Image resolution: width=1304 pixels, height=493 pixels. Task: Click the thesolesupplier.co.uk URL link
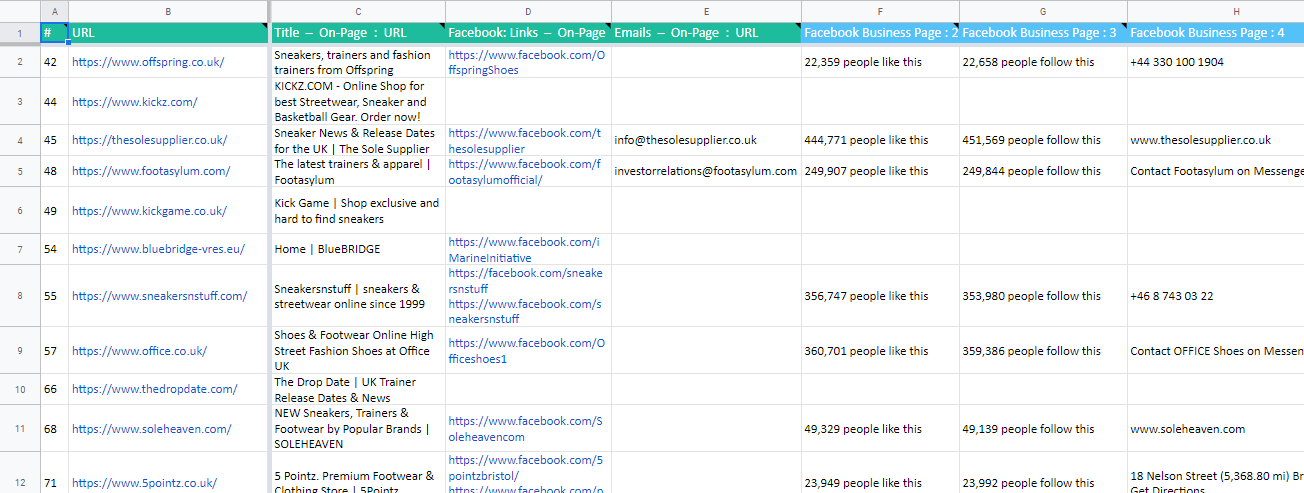150,140
